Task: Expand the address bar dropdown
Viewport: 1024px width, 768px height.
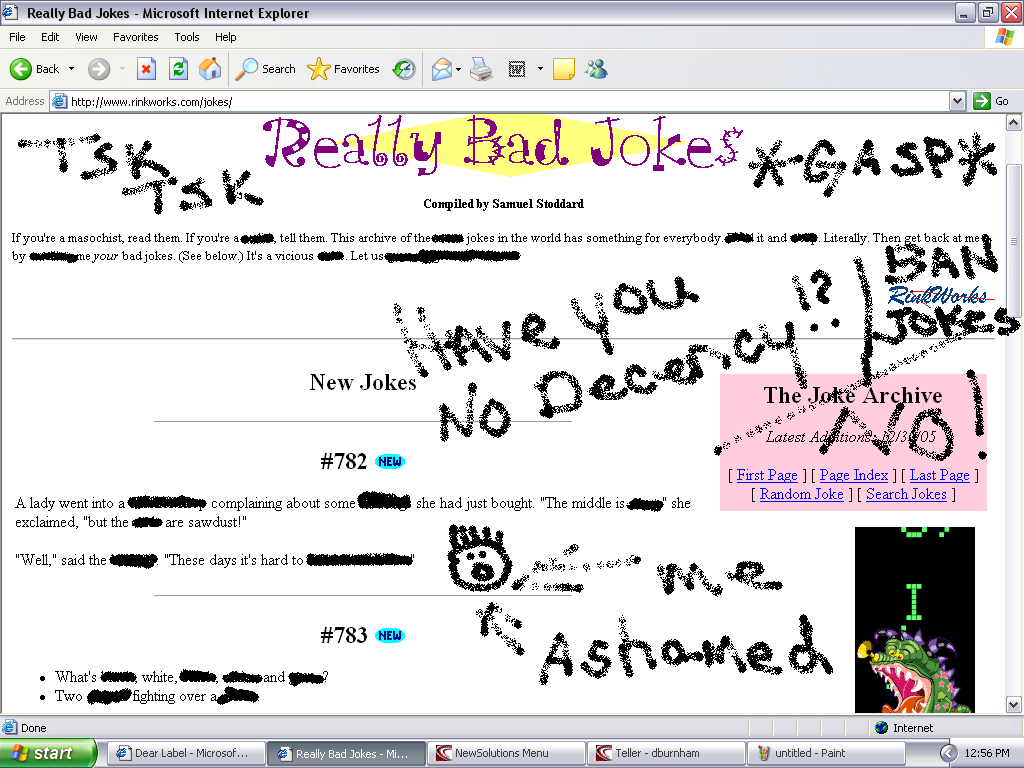Action: tap(957, 101)
